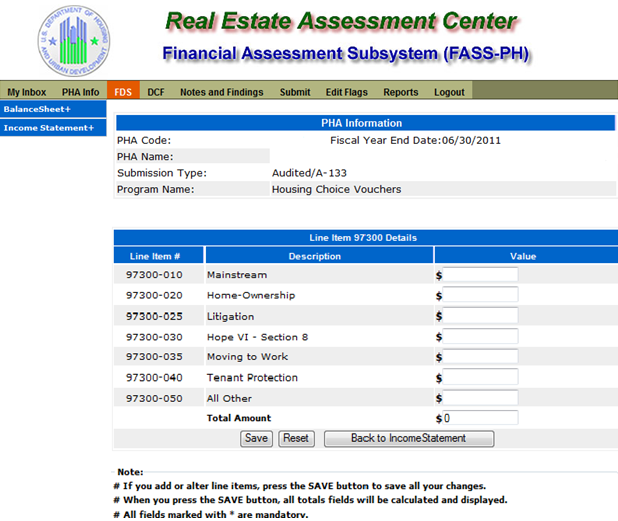Expand the BalanceSheet+ sidebar section
Image resolution: width=618 pixels, height=521 pixels.
(x=53, y=109)
